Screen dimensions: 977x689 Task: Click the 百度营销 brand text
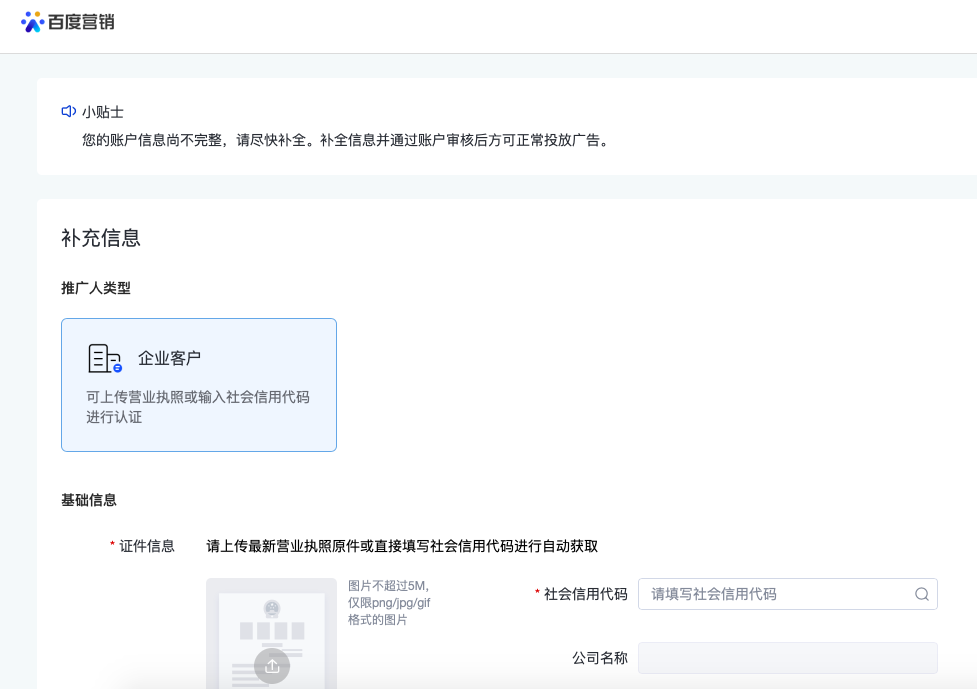(x=83, y=20)
